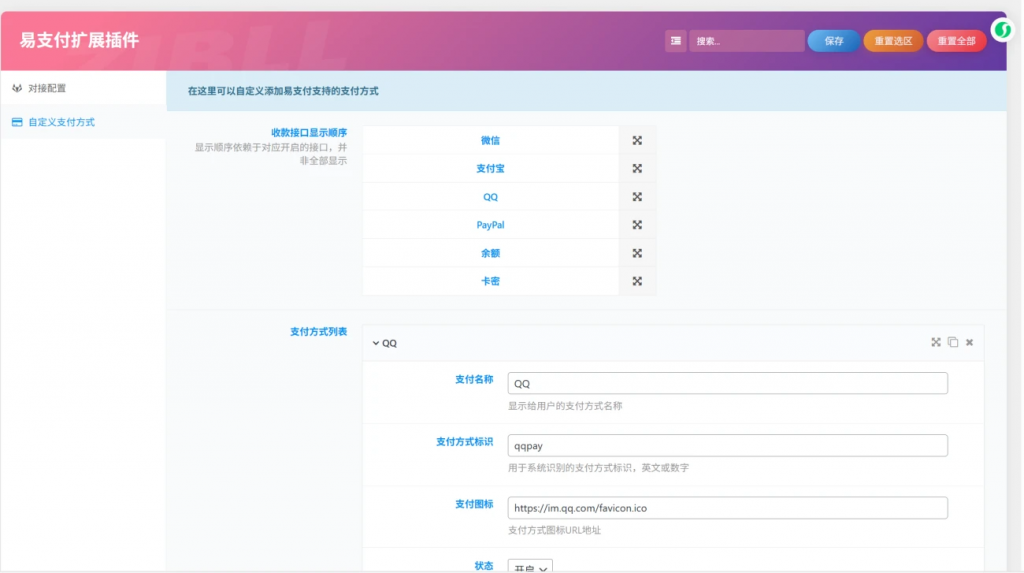
Task: Select the 自定义支付方式 sidebar tab
Action: [61, 122]
